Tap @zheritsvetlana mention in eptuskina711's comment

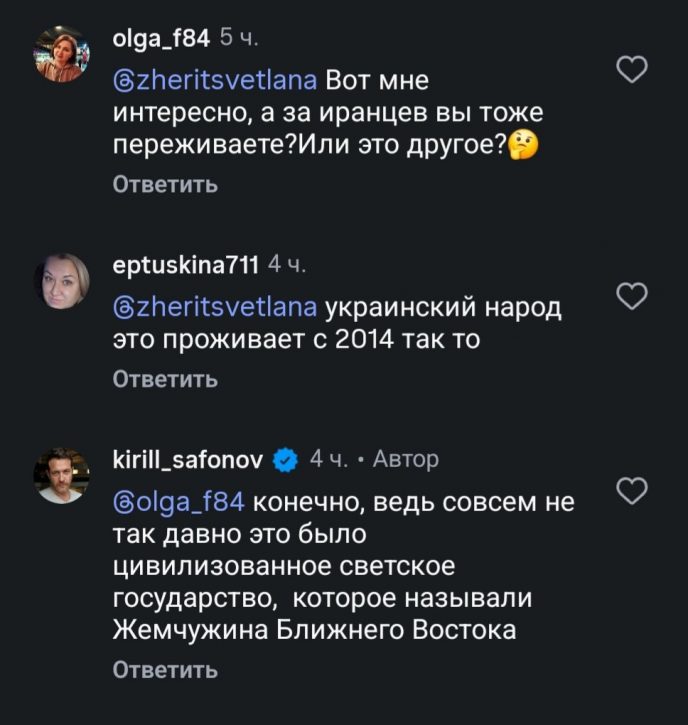pos(215,306)
